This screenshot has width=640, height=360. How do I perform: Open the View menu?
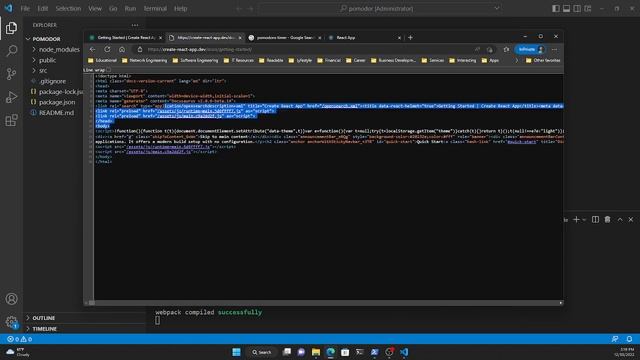95,8
